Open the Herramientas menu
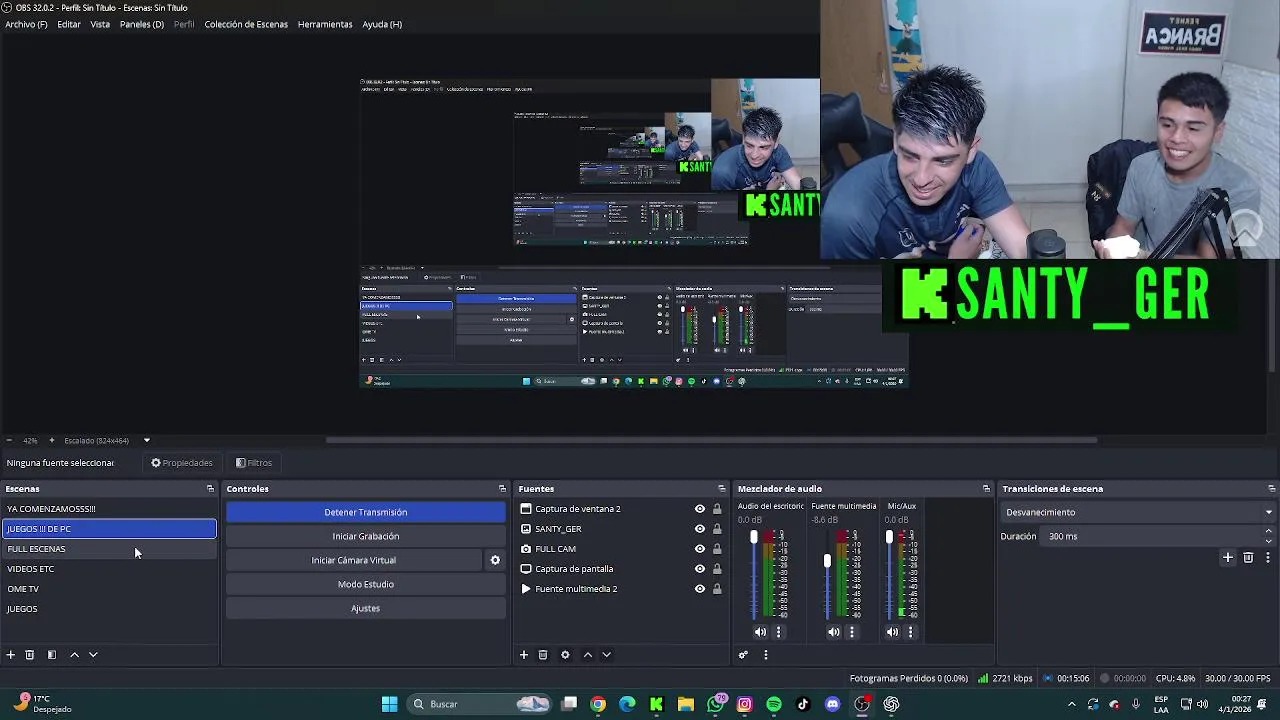The image size is (1280, 720). tap(325, 24)
